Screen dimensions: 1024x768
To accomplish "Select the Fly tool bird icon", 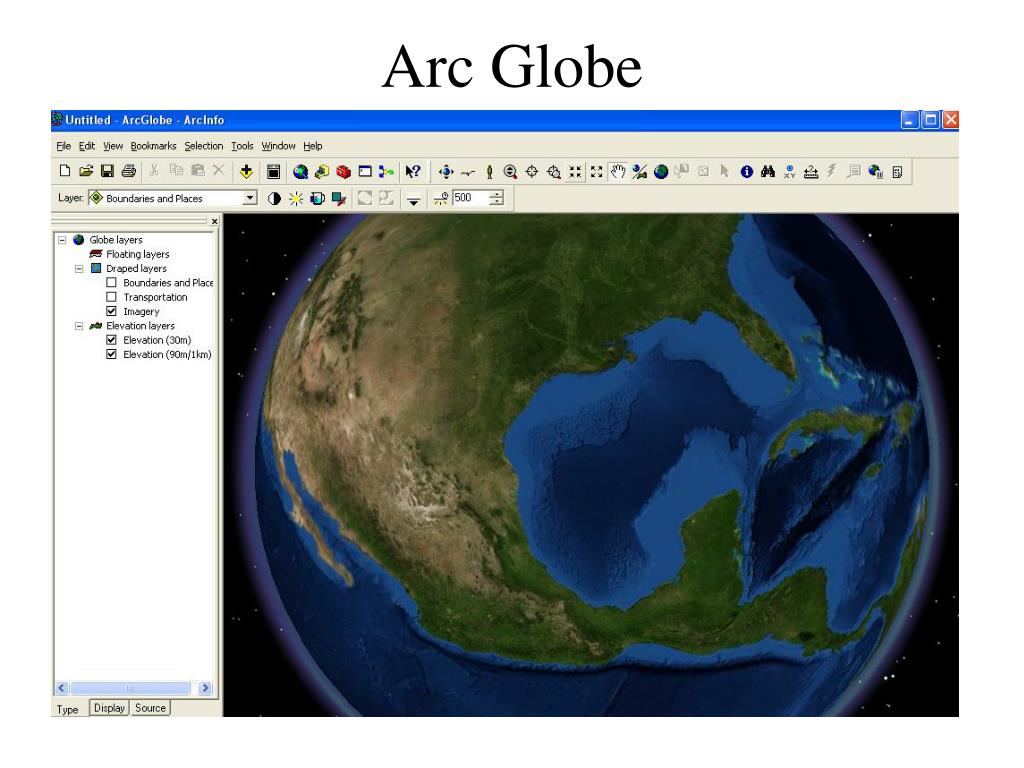I will (468, 172).
